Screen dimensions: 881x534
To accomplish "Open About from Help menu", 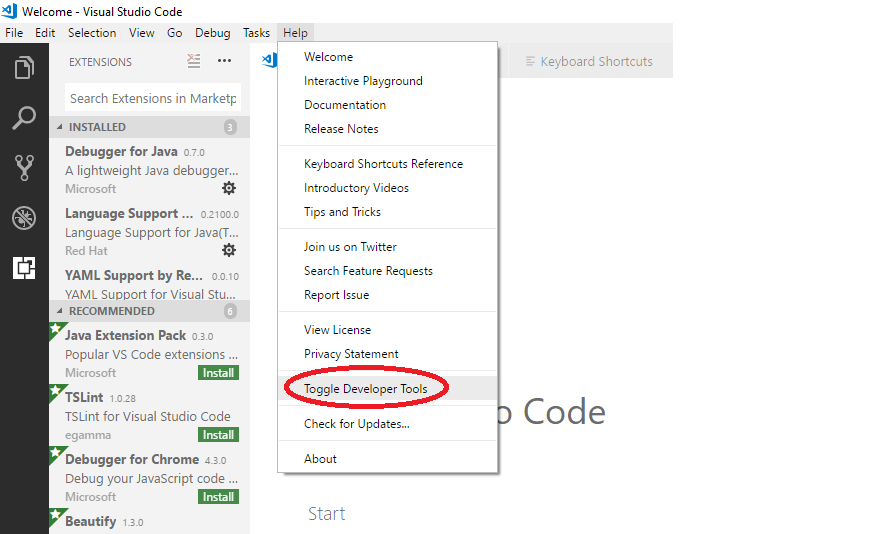I will pyautogui.click(x=388, y=459).
